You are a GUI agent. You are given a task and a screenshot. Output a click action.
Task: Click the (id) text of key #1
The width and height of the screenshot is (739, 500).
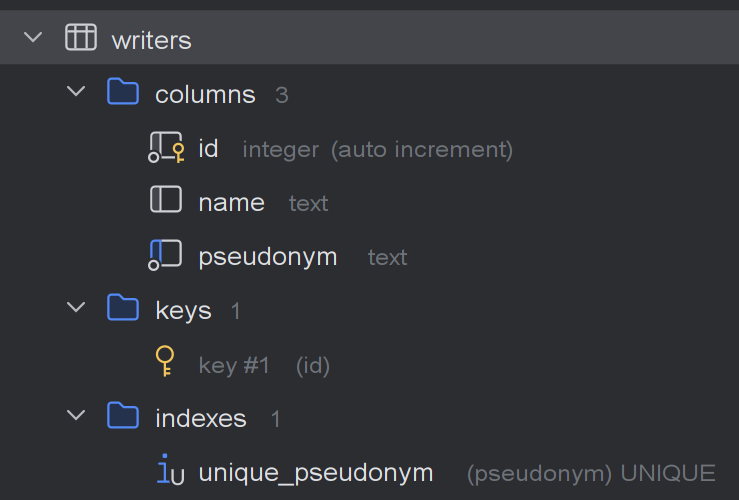312,366
